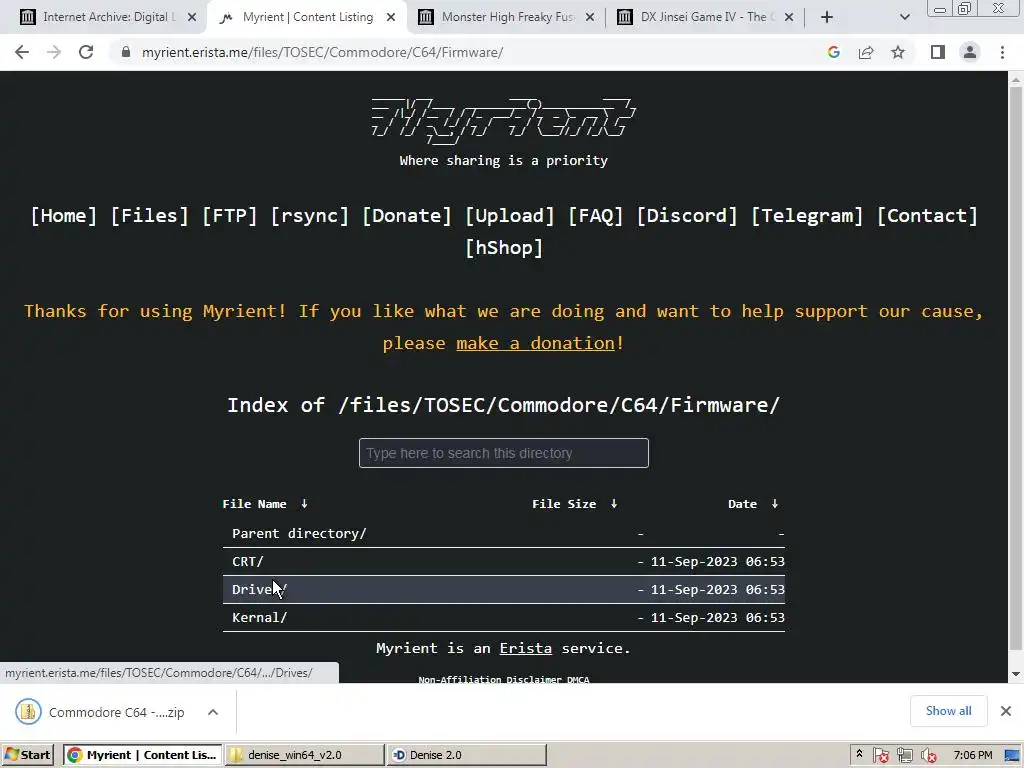Show hidden system tray icons
This screenshot has width=1024, height=768.
tap(859, 754)
